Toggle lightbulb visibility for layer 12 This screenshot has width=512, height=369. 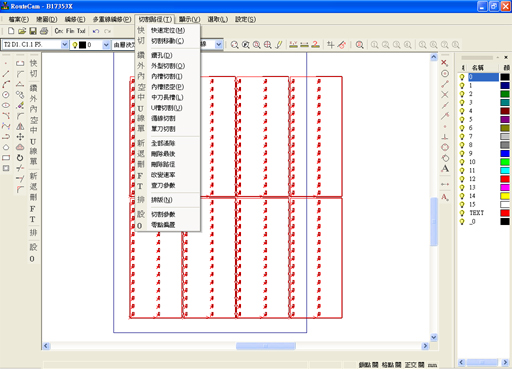(462, 179)
